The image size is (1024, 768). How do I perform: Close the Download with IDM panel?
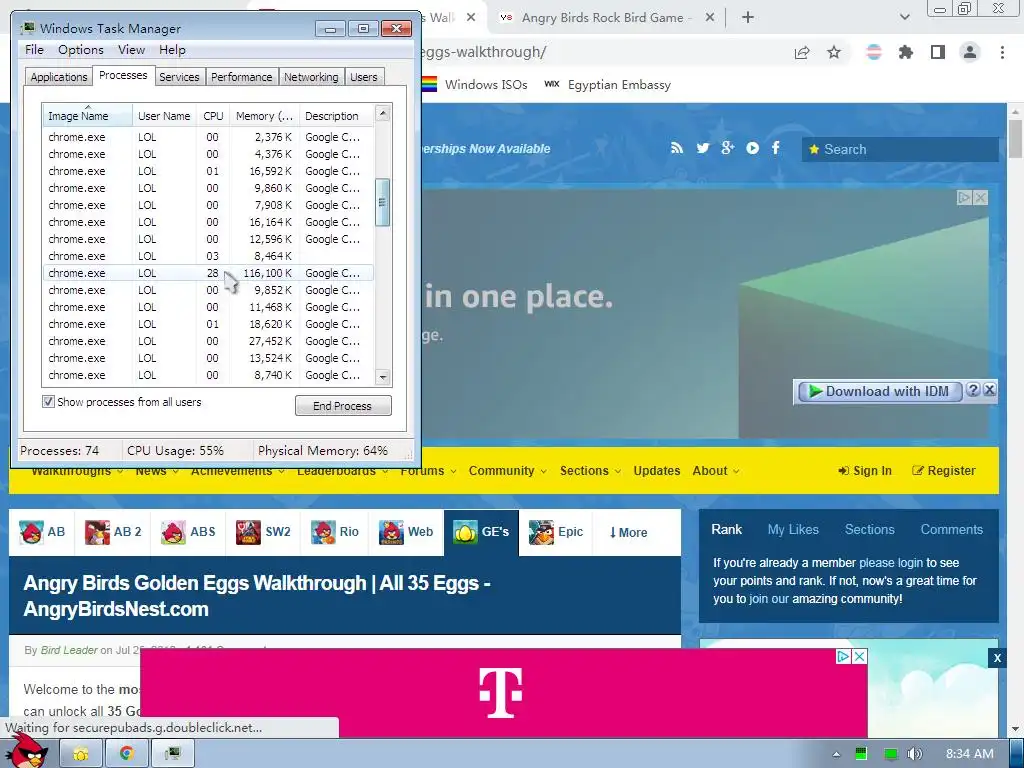click(989, 390)
